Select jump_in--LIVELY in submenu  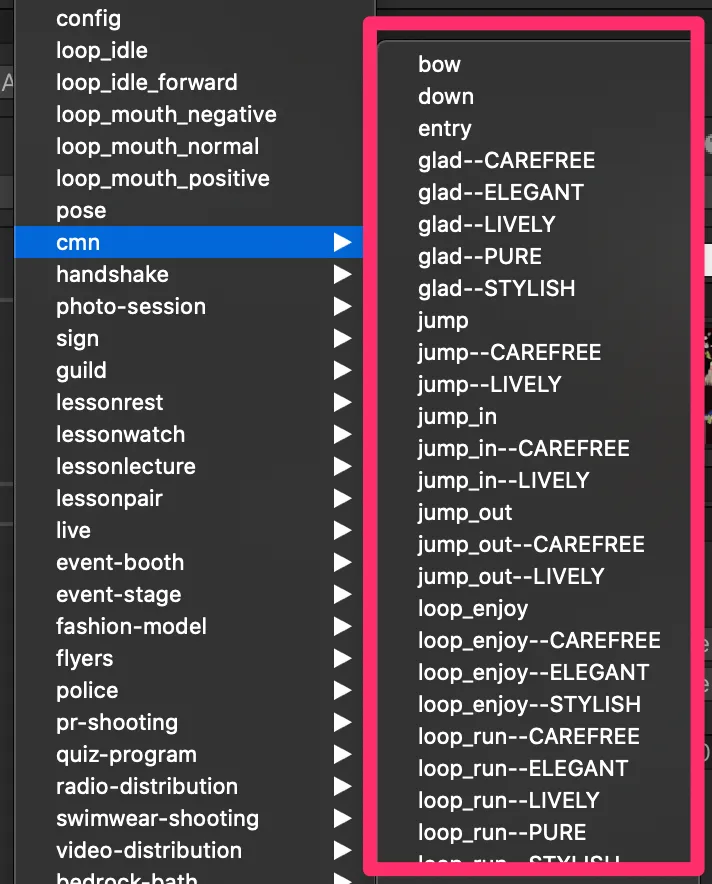click(503, 481)
